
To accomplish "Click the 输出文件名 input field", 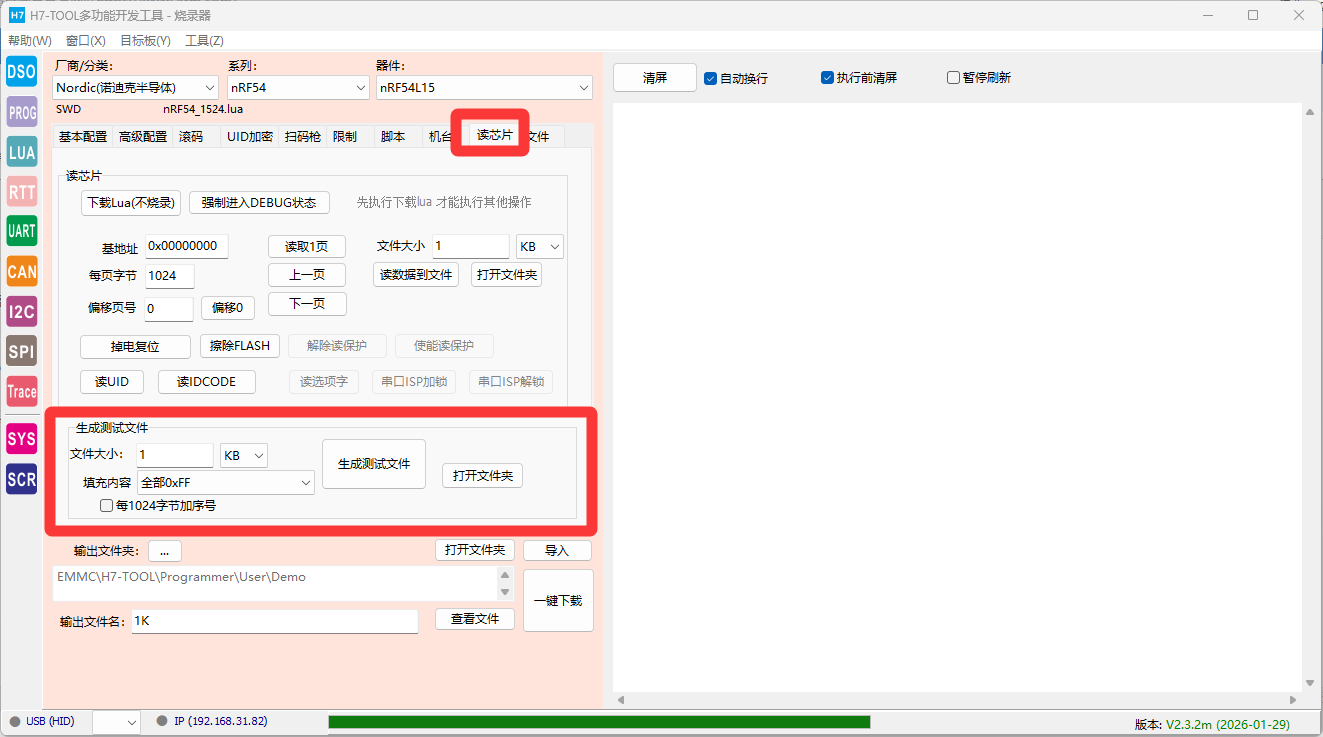I will (x=274, y=621).
